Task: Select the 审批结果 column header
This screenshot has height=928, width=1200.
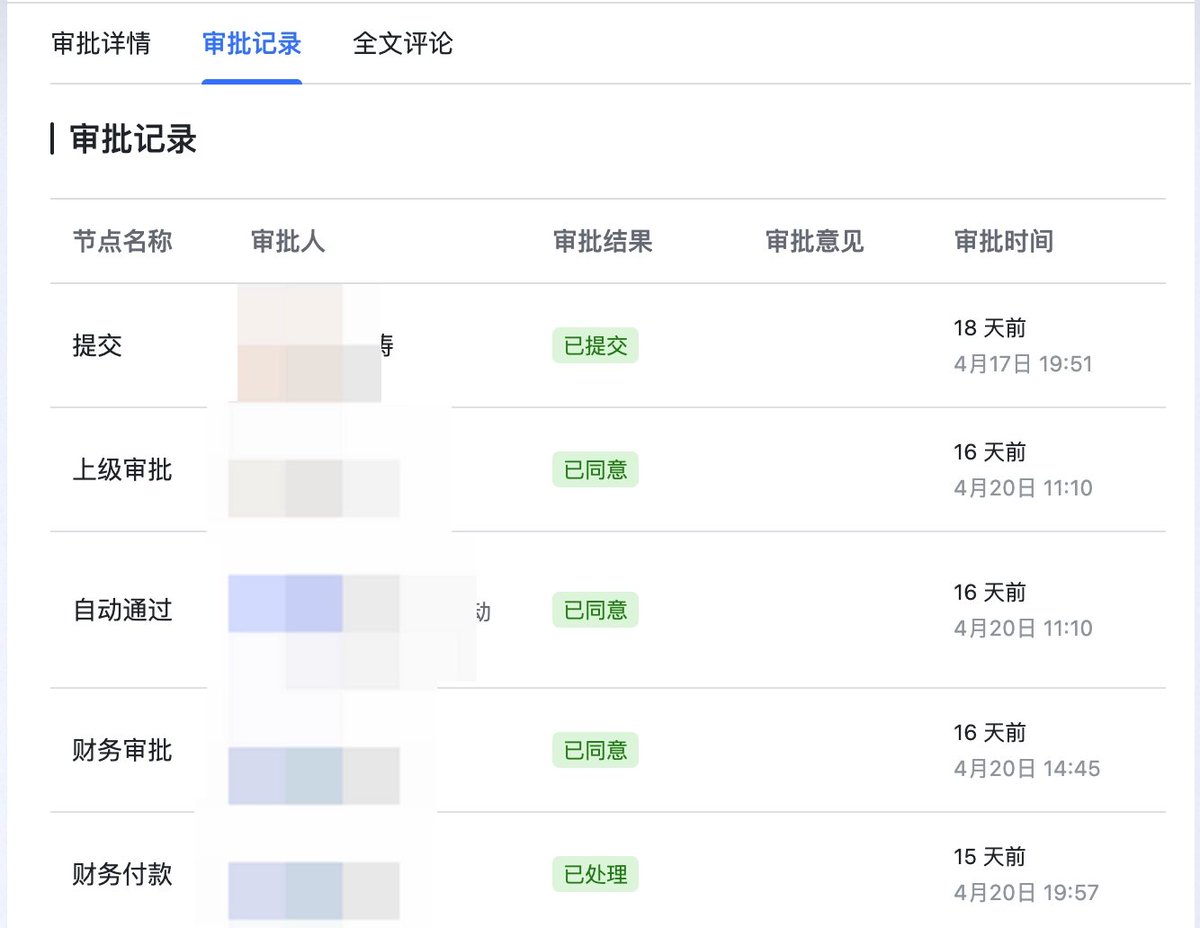Action: tap(603, 241)
